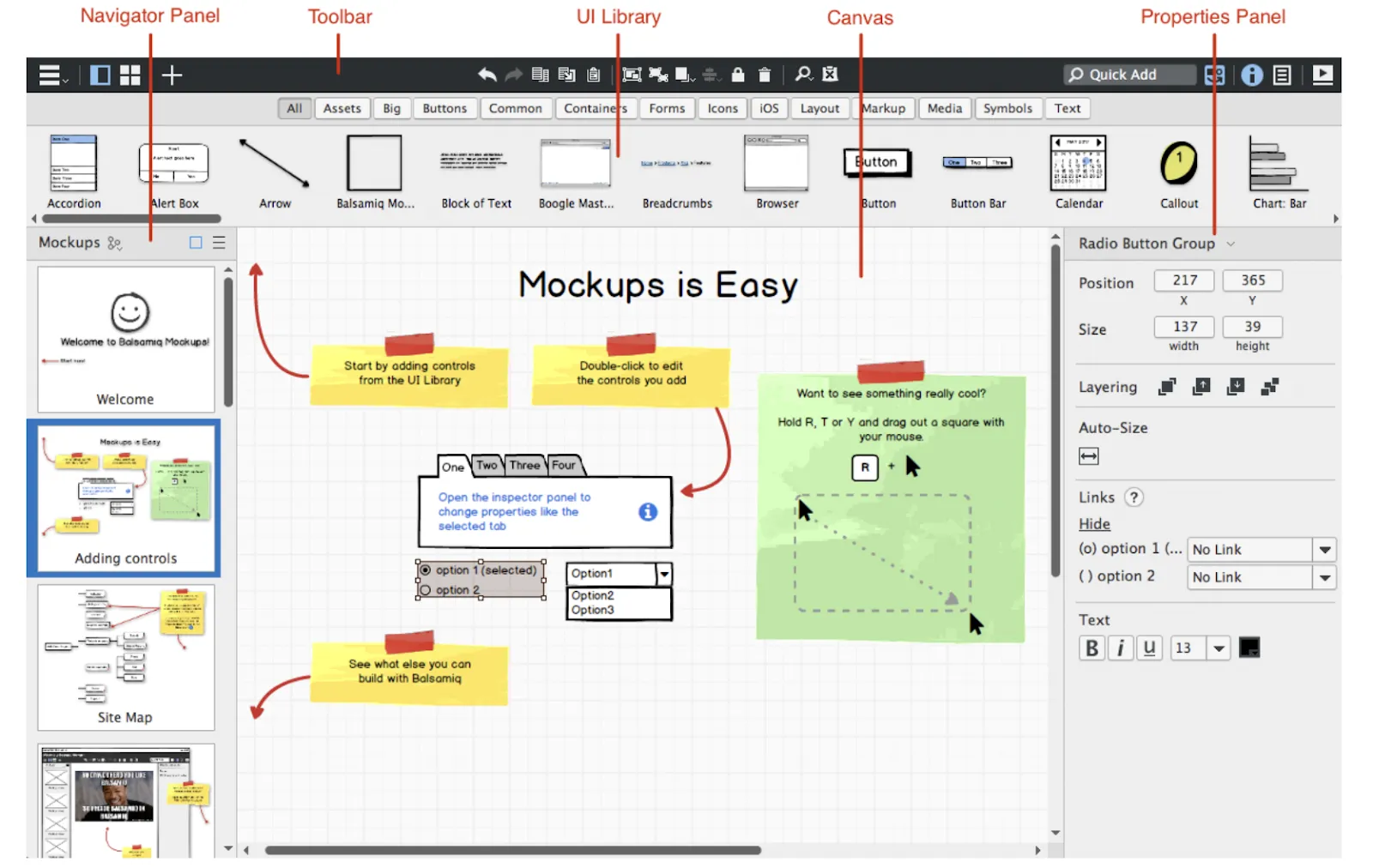Open the toolbar layering icon menu
This screenshot has width=1373, height=868.
point(685,75)
